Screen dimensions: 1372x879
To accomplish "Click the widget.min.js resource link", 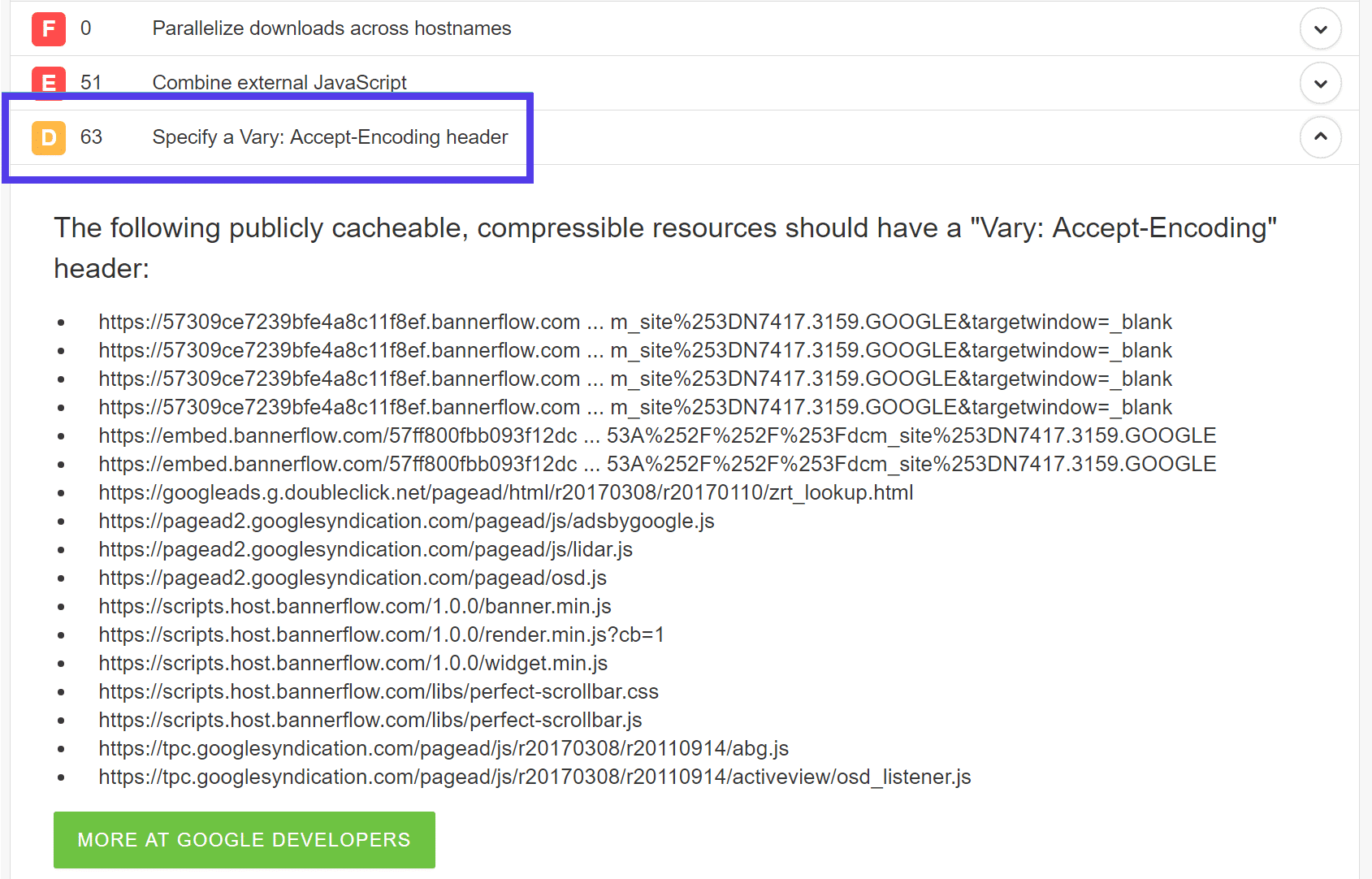I will pos(352,662).
